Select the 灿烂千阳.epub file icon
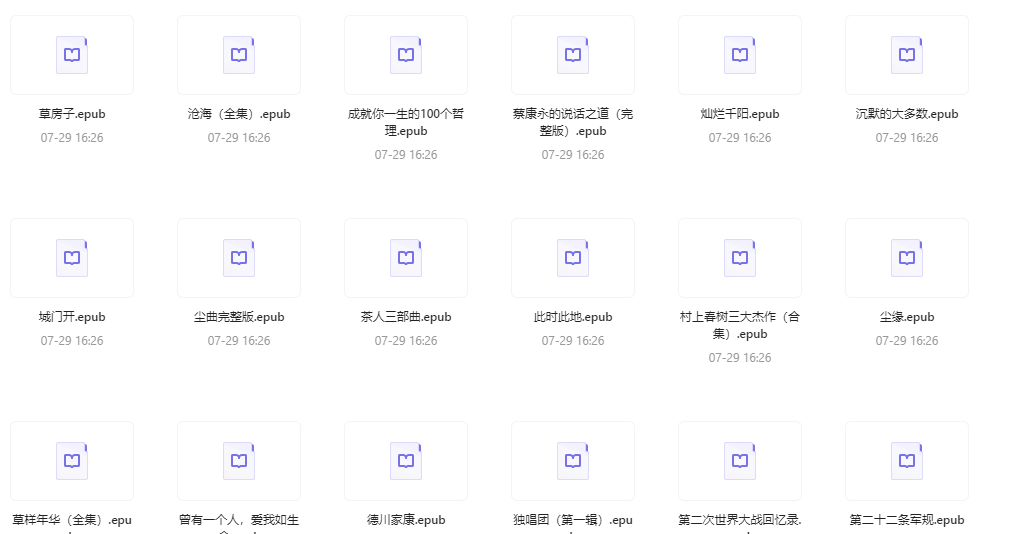 point(740,55)
